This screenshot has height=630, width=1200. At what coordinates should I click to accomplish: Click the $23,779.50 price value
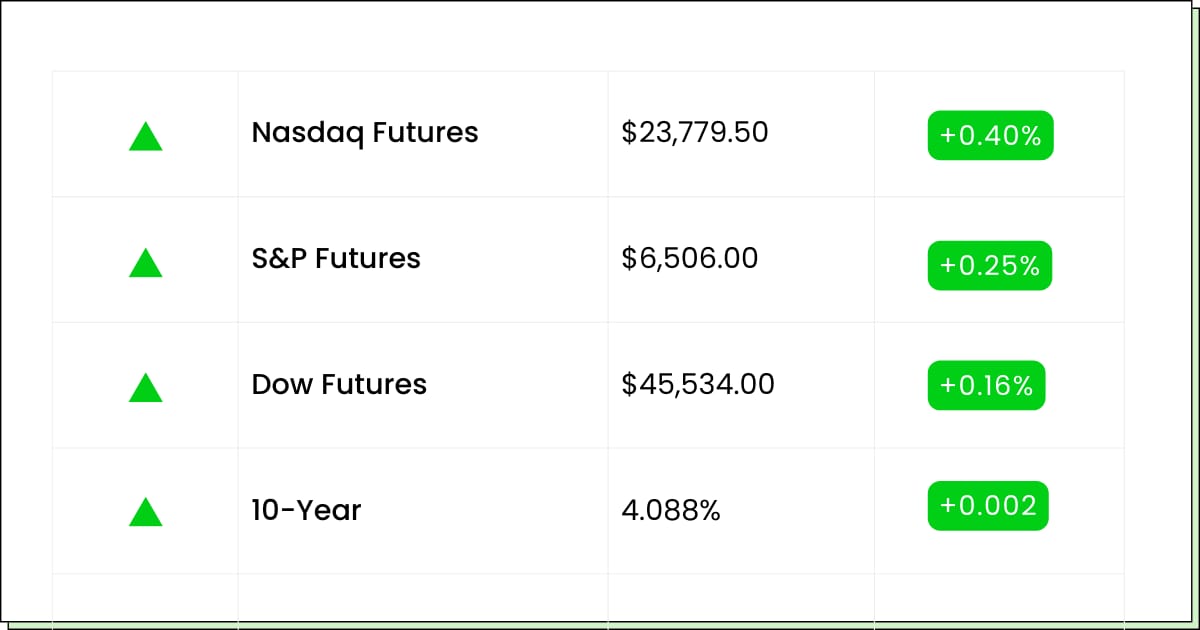695,132
